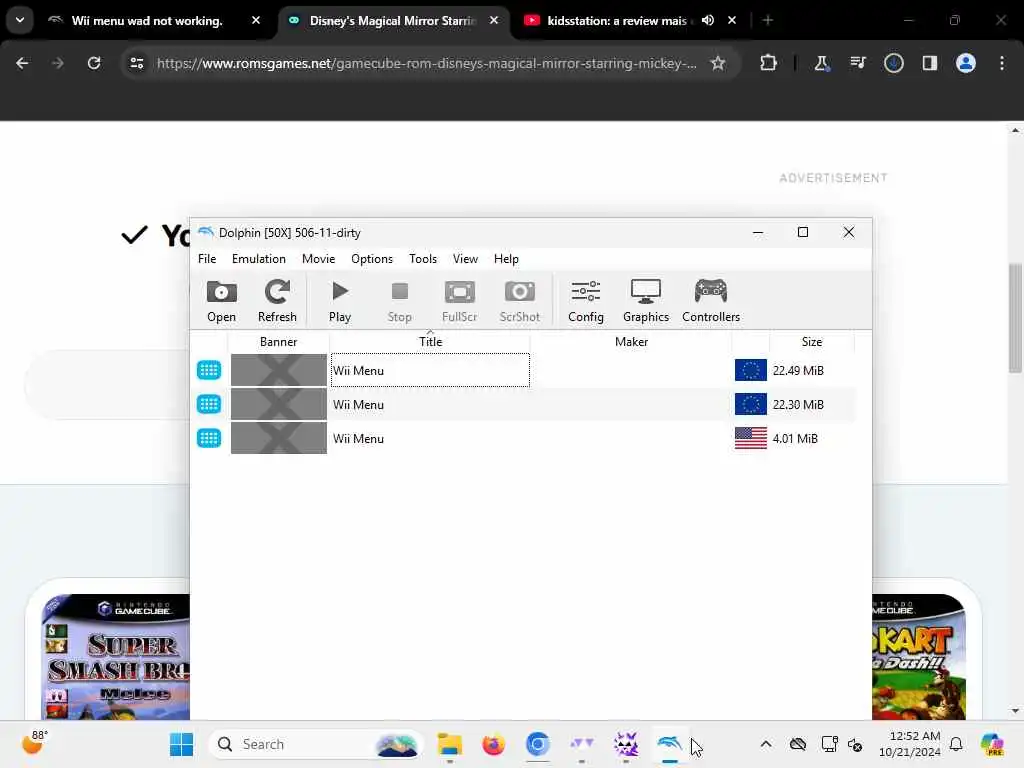Switch to the kidsstation YouTube tab
The width and height of the screenshot is (1024, 768).
[616, 21]
